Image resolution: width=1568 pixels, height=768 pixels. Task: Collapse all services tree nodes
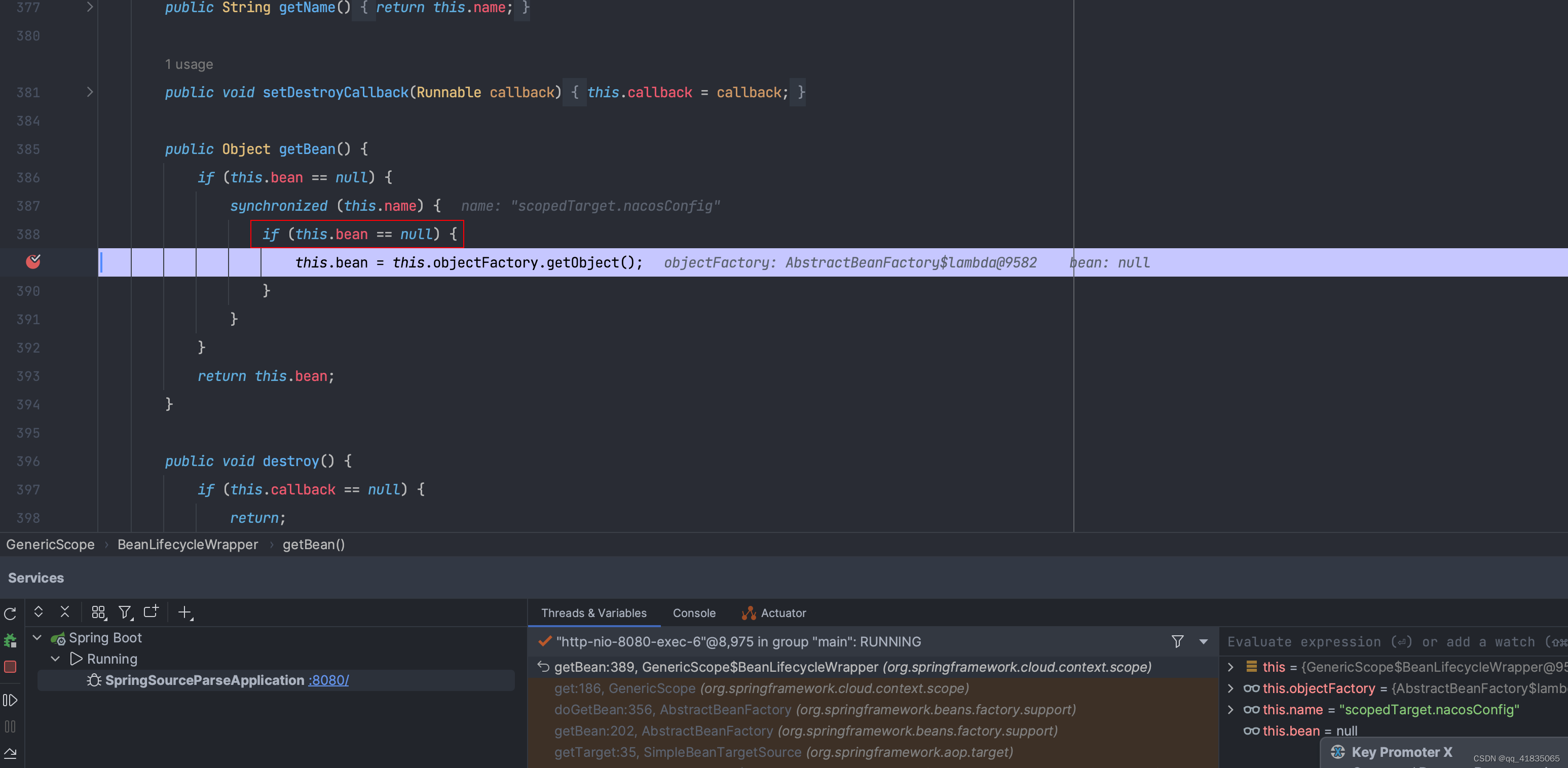65,611
